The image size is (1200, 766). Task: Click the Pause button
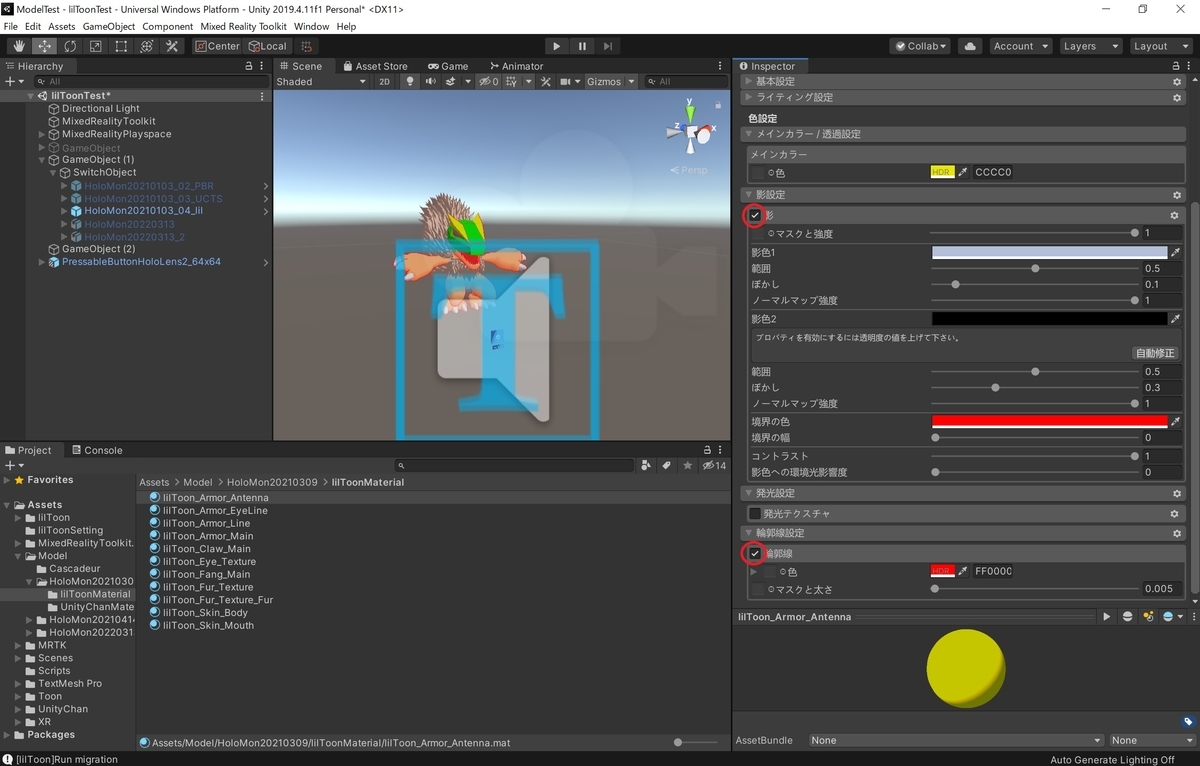[582, 46]
